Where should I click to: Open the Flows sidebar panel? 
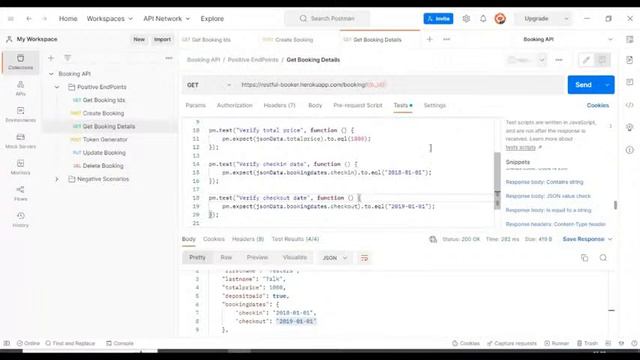20,193
